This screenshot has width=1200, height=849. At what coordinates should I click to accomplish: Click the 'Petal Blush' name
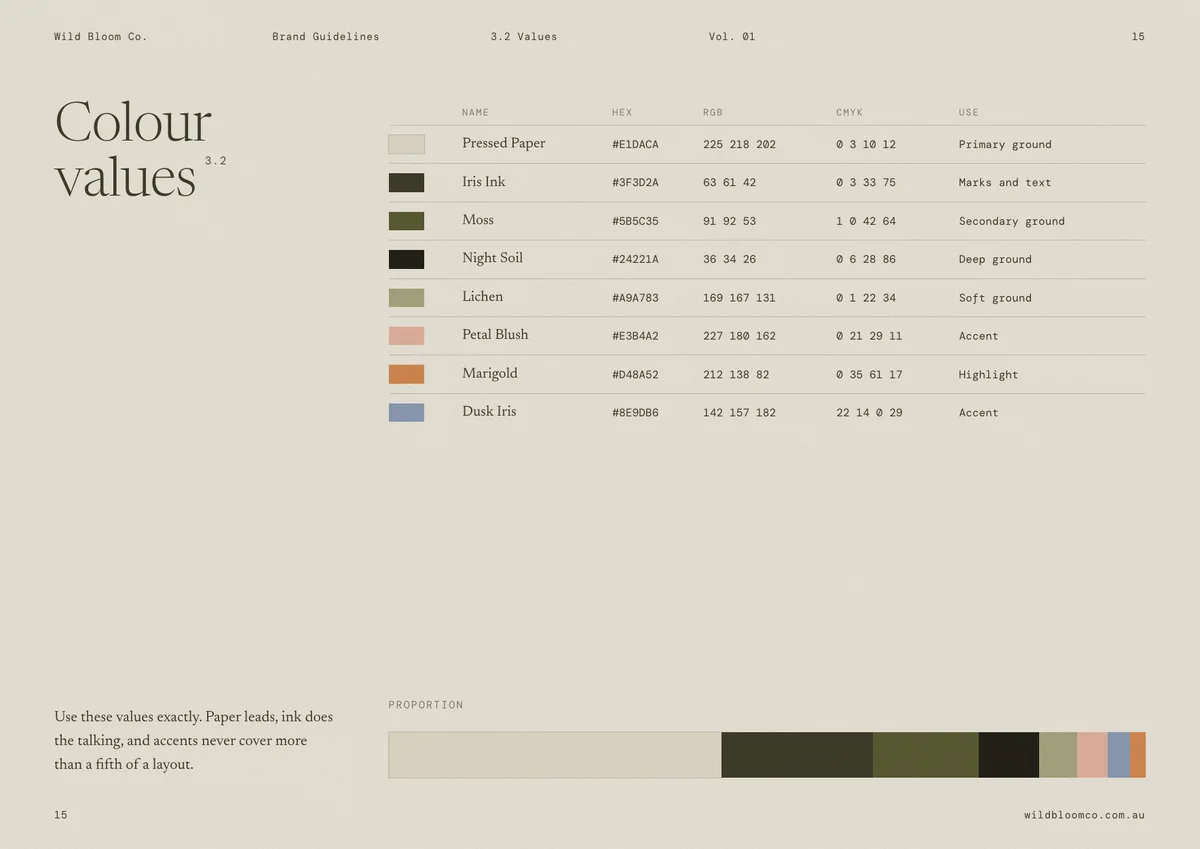click(x=495, y=335)
